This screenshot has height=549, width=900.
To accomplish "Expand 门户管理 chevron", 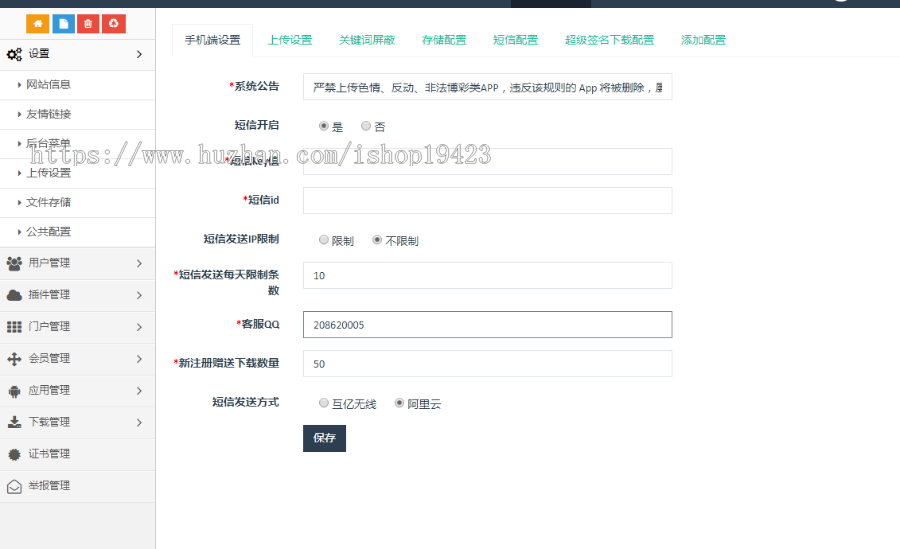I will tap(139, 327).
